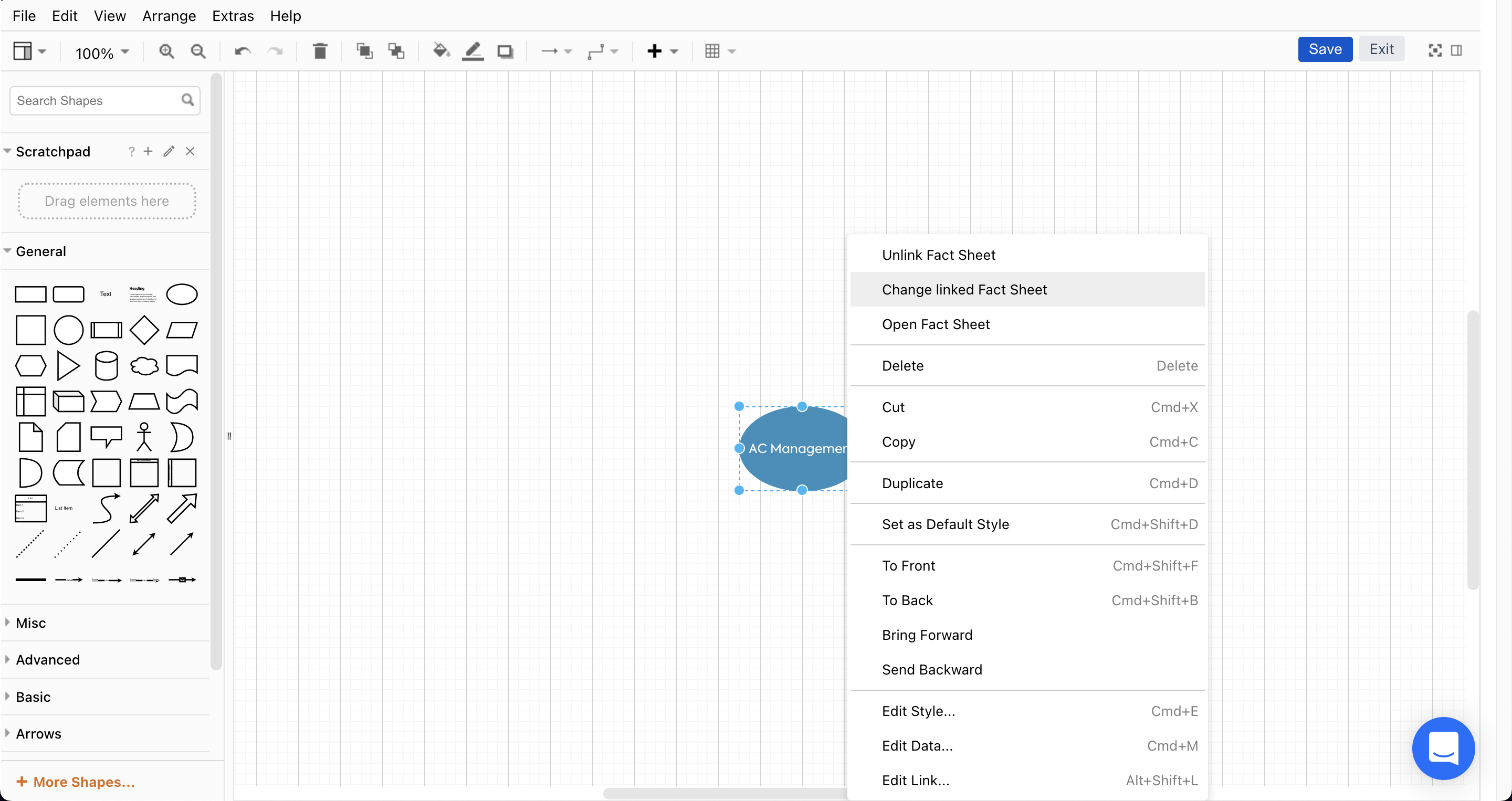
Task: Toggle the format panel icon at top right
Action: click(1456, 50)
